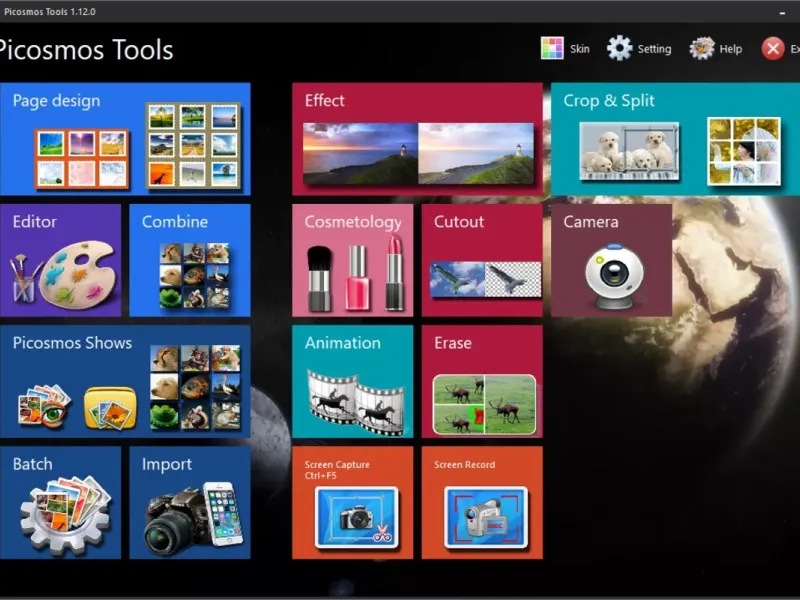Image resolution: width=800 pixels, height=600 pixels.
Task: Click the Cosmetology tile title
Action: (x=353, y=222)
